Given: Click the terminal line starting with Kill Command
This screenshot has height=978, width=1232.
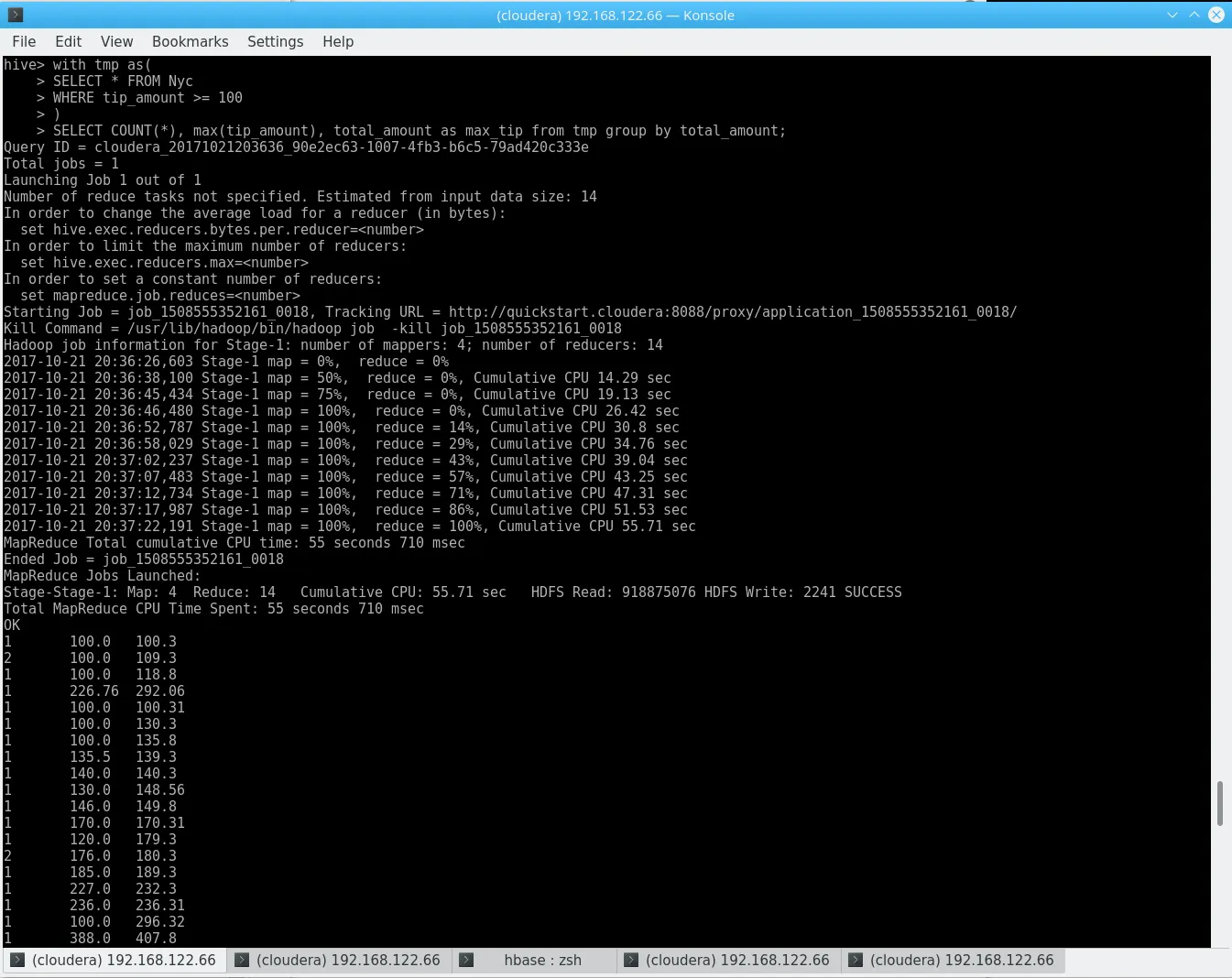Looking at the screenshot, I should 312,329.
